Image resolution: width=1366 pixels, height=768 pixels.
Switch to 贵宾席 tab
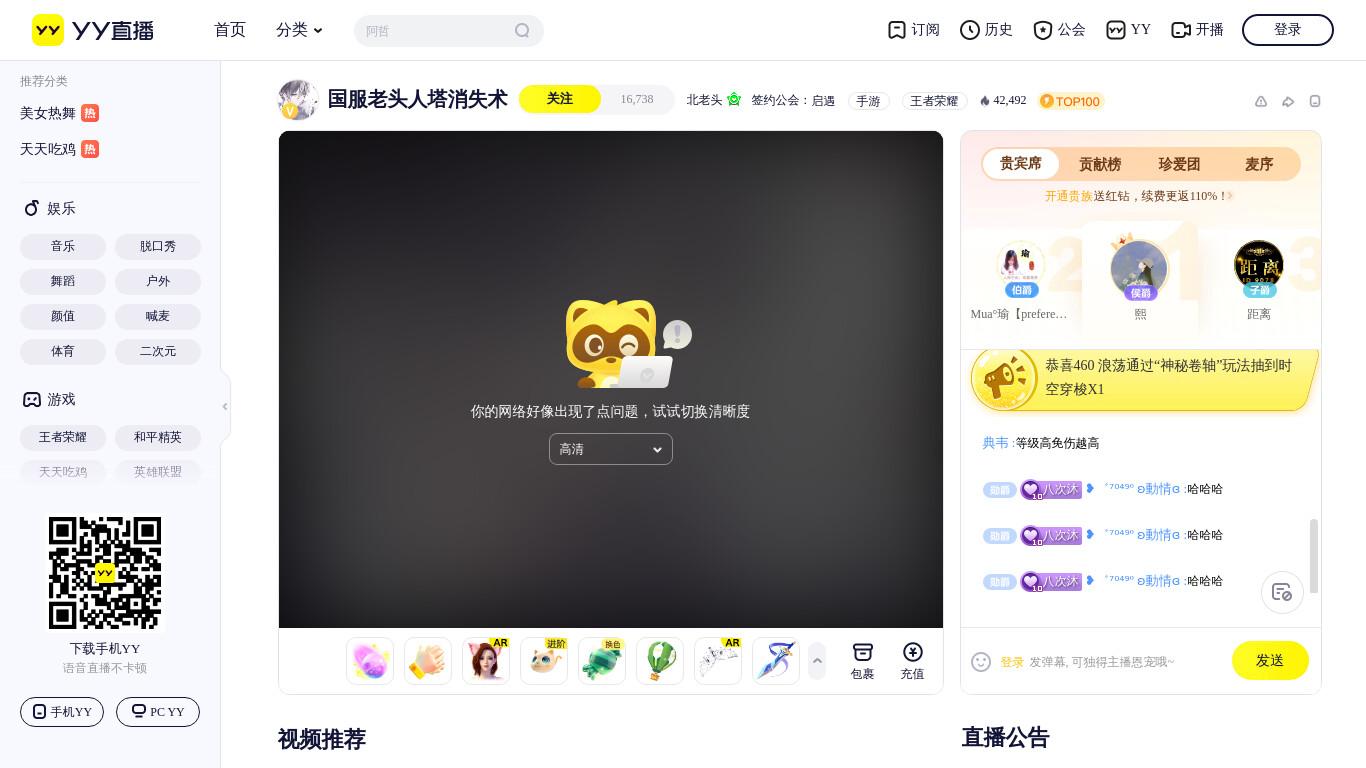1021,164
